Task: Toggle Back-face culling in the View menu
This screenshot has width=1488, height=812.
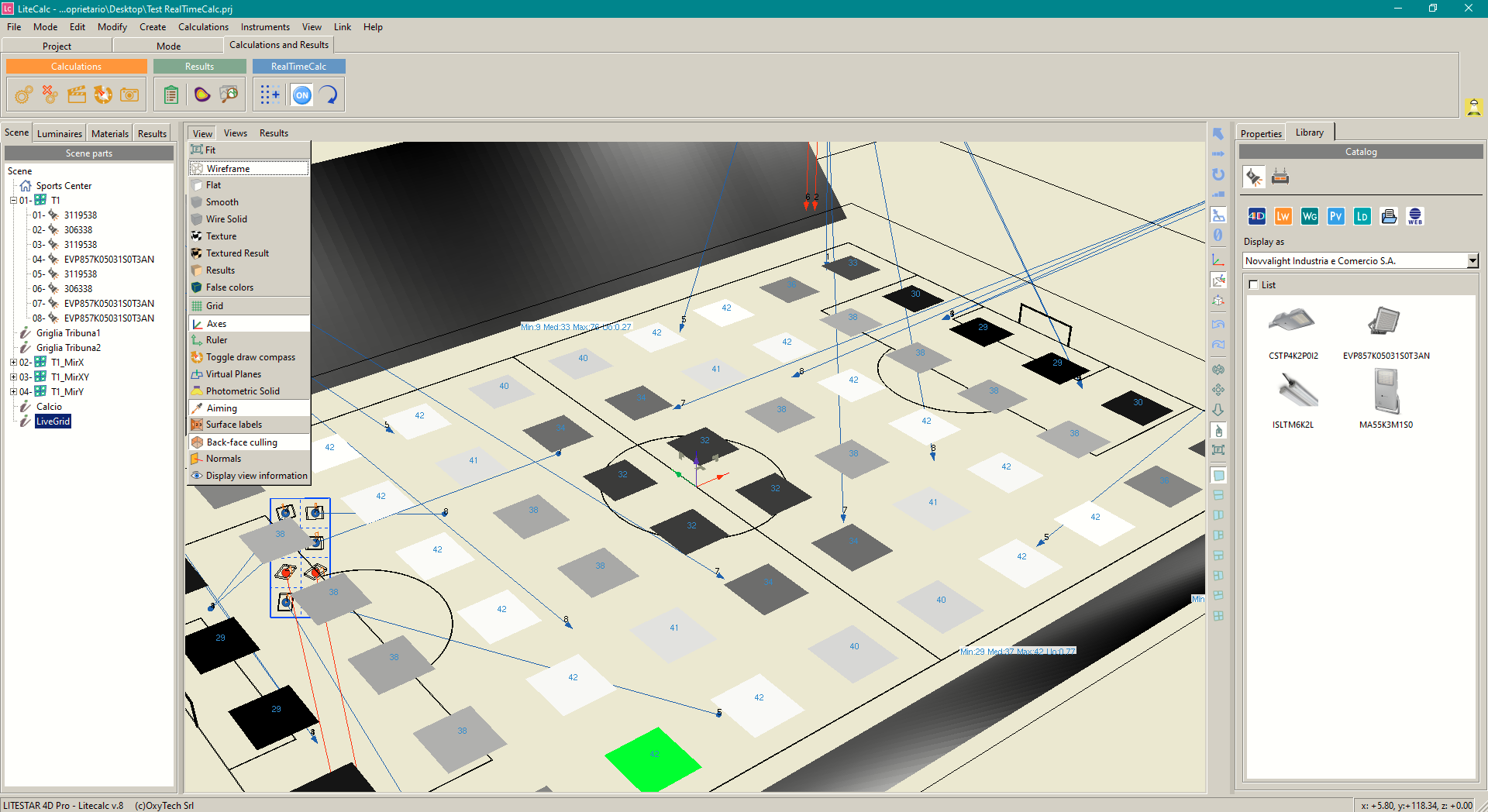Action: coord(242,442)
